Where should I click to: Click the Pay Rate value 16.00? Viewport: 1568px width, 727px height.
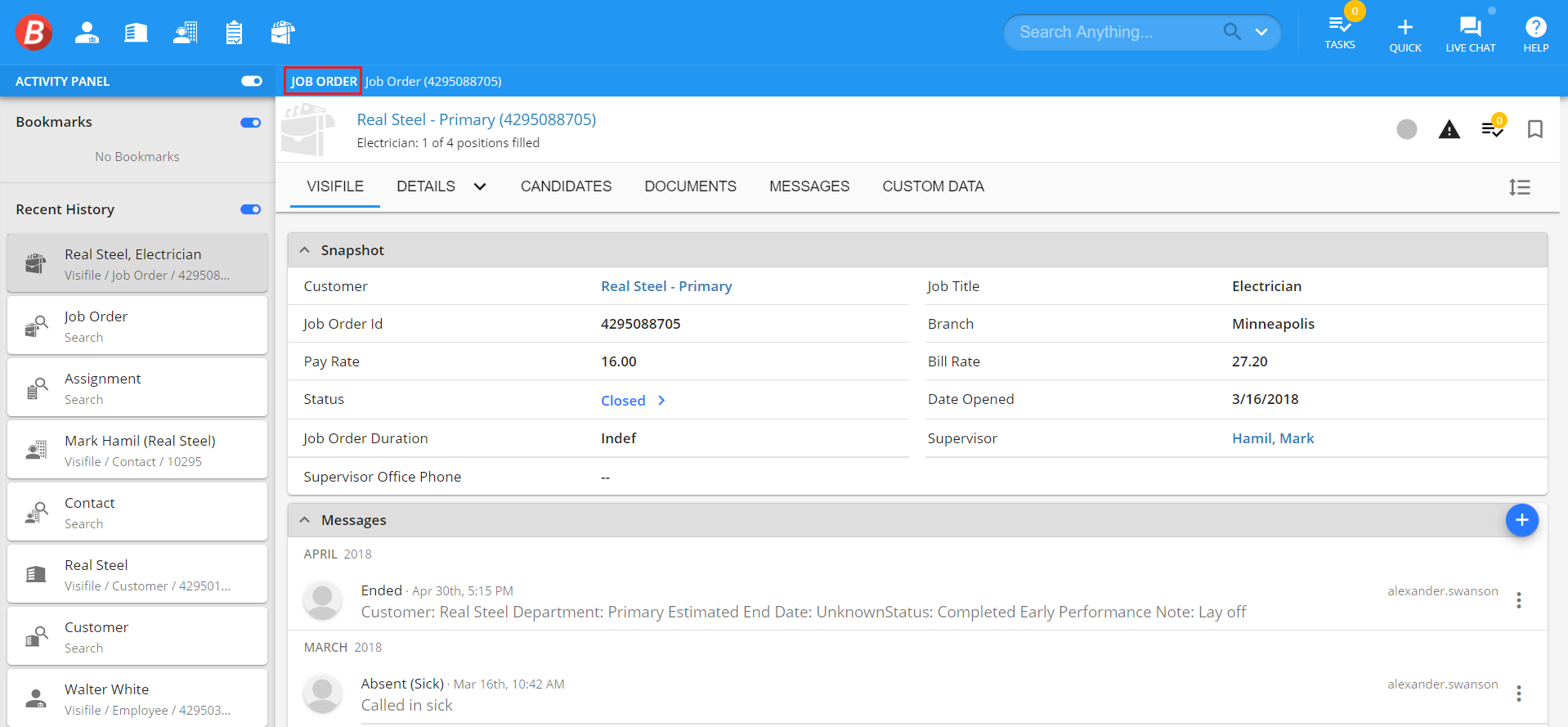coord(619,361)
